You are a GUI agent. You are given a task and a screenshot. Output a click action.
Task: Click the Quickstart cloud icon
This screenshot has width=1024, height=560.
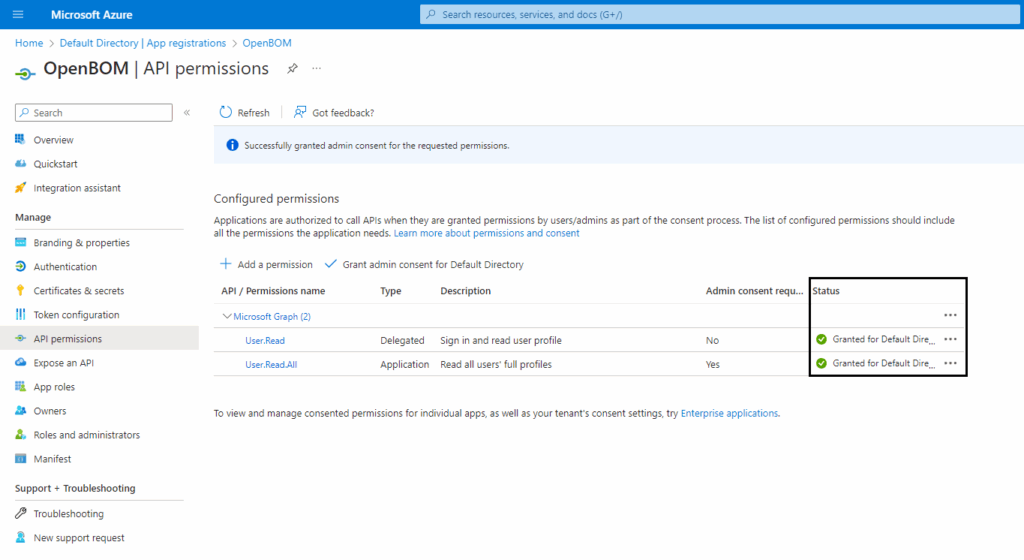[x=20, y=164]
